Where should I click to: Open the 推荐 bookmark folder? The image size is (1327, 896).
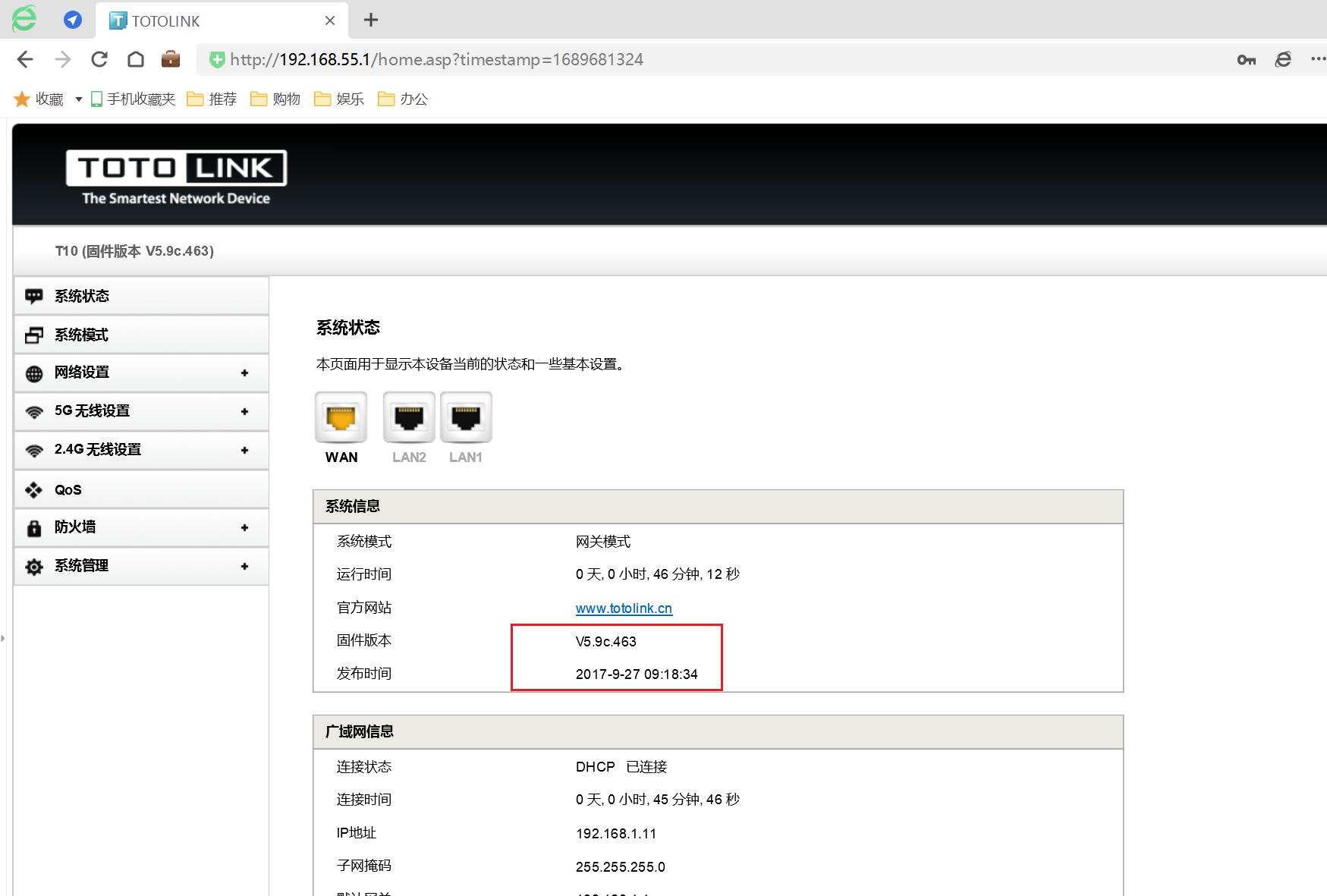(212, 99)
